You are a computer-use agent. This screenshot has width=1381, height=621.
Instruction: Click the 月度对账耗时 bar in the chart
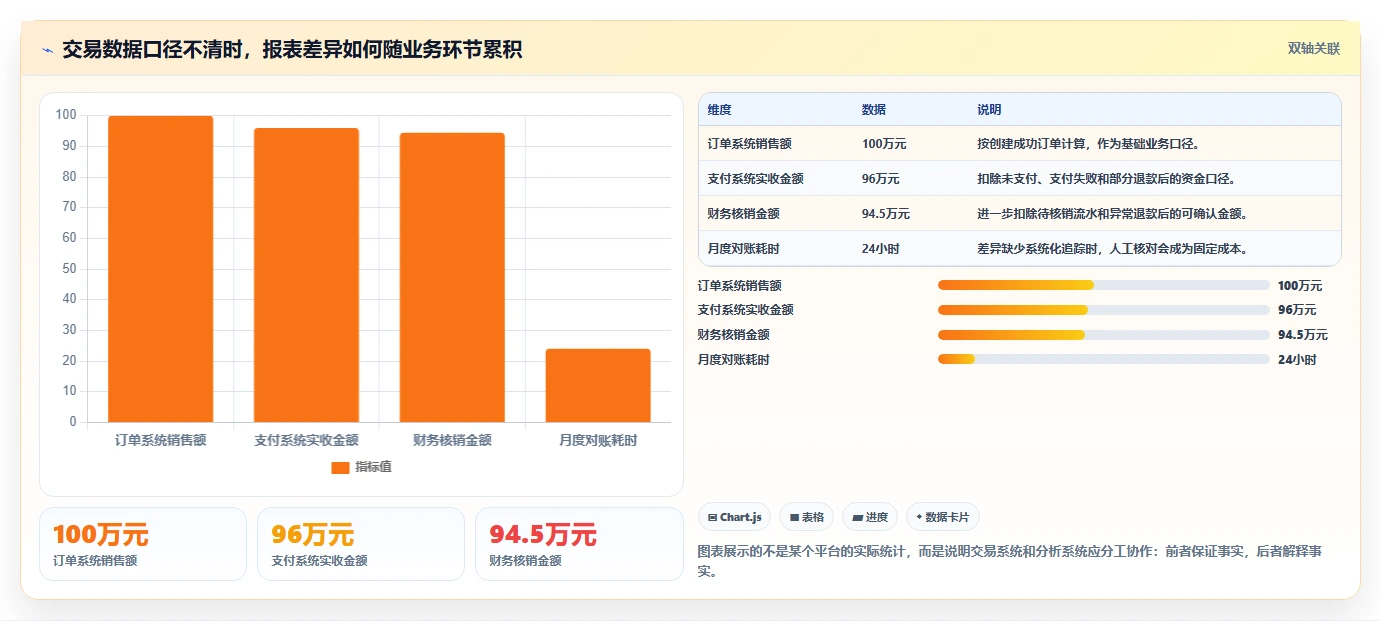pyautogui.click(x=598, y=385)
